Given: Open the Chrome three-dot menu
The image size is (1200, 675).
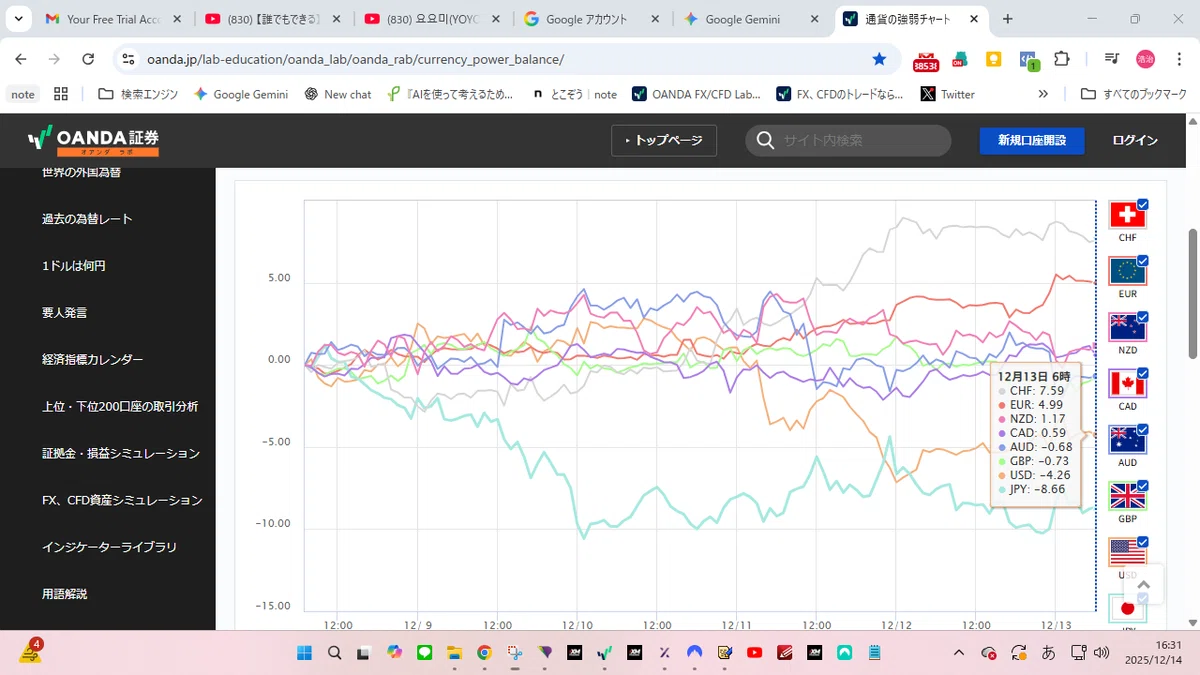Looking at the screenshot, I should point(1178,59).
